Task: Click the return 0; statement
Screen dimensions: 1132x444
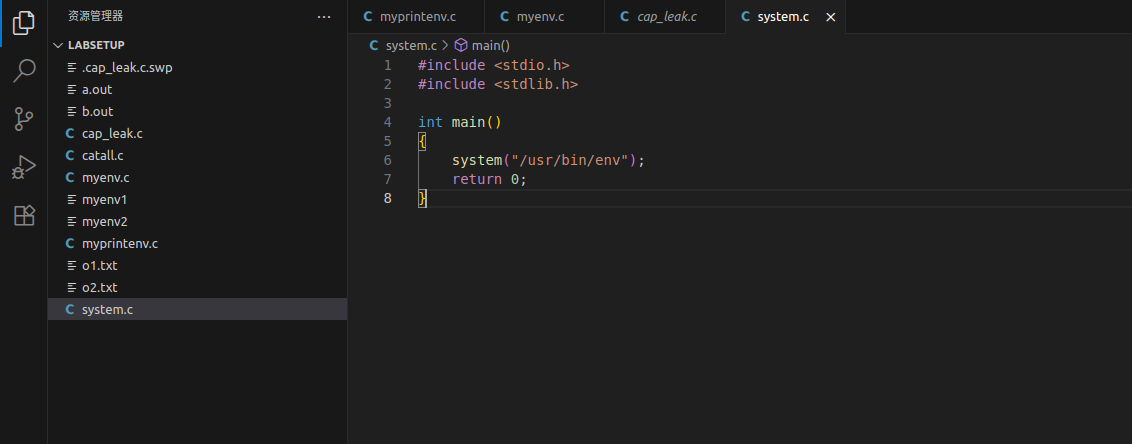Action: [490, 178]
